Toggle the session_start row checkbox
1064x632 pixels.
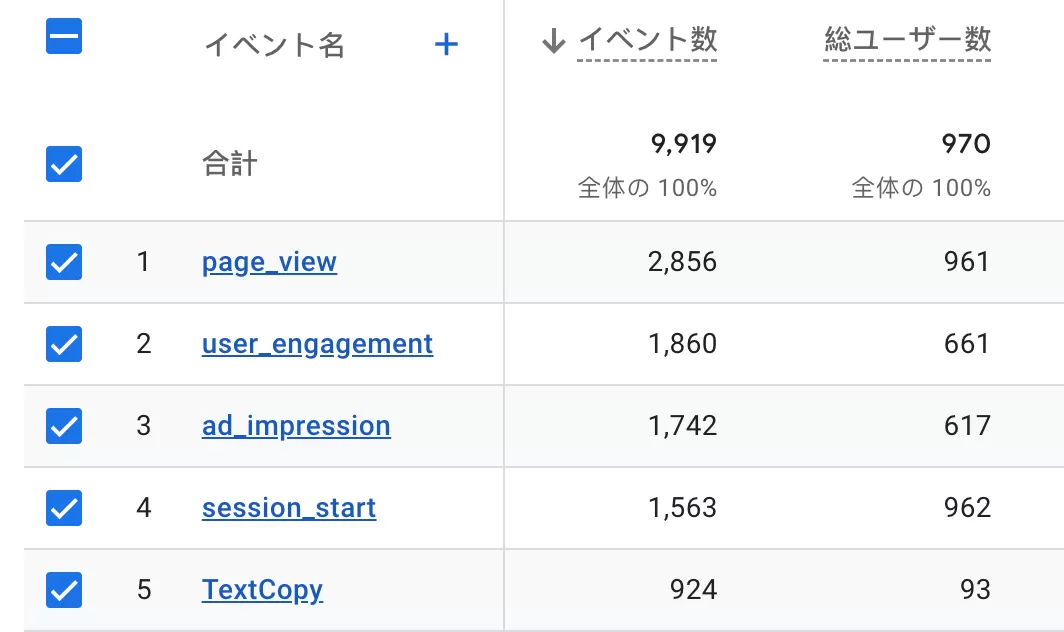(x=64, y=508)
